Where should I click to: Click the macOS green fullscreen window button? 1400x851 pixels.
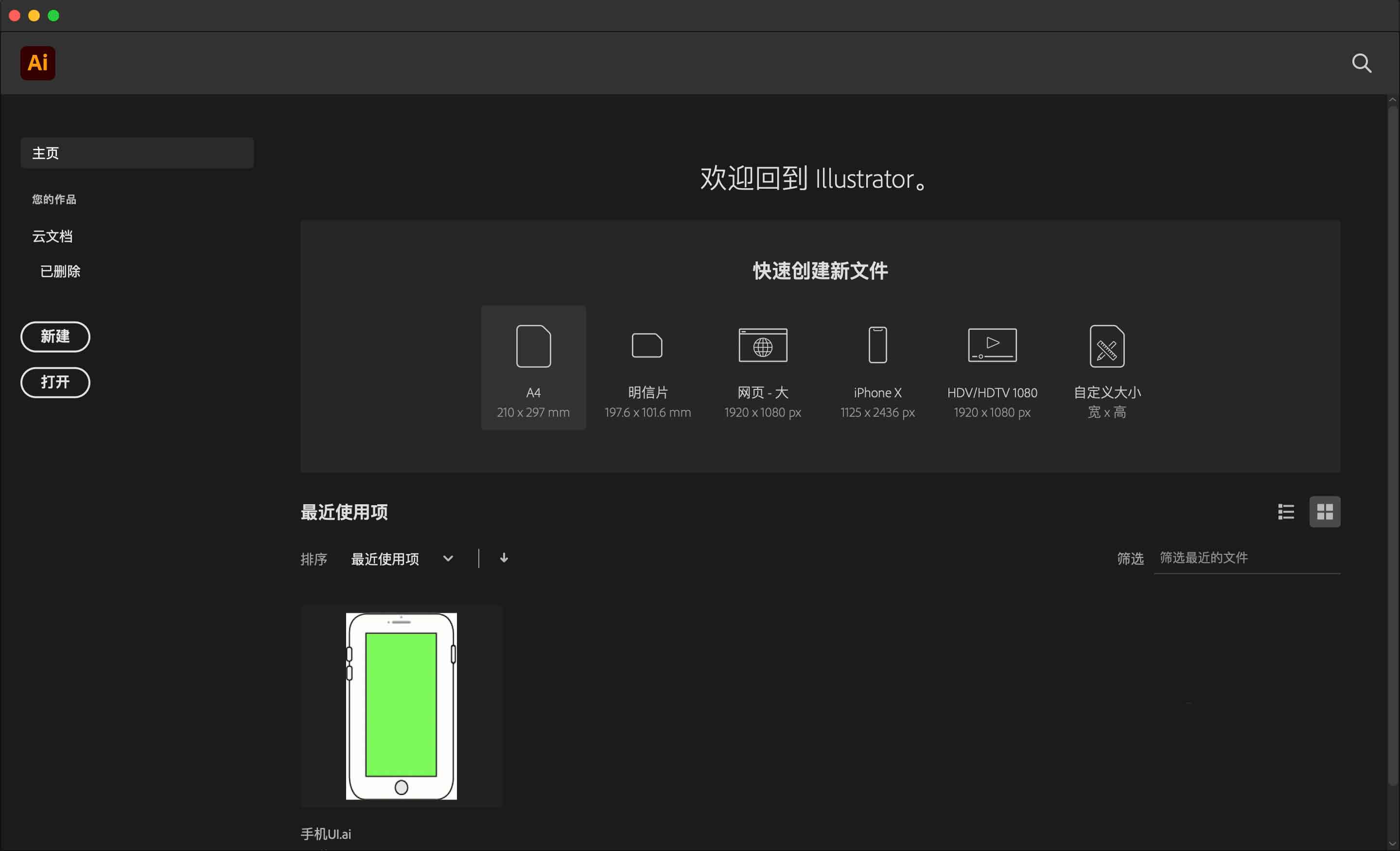coord(53,16)
